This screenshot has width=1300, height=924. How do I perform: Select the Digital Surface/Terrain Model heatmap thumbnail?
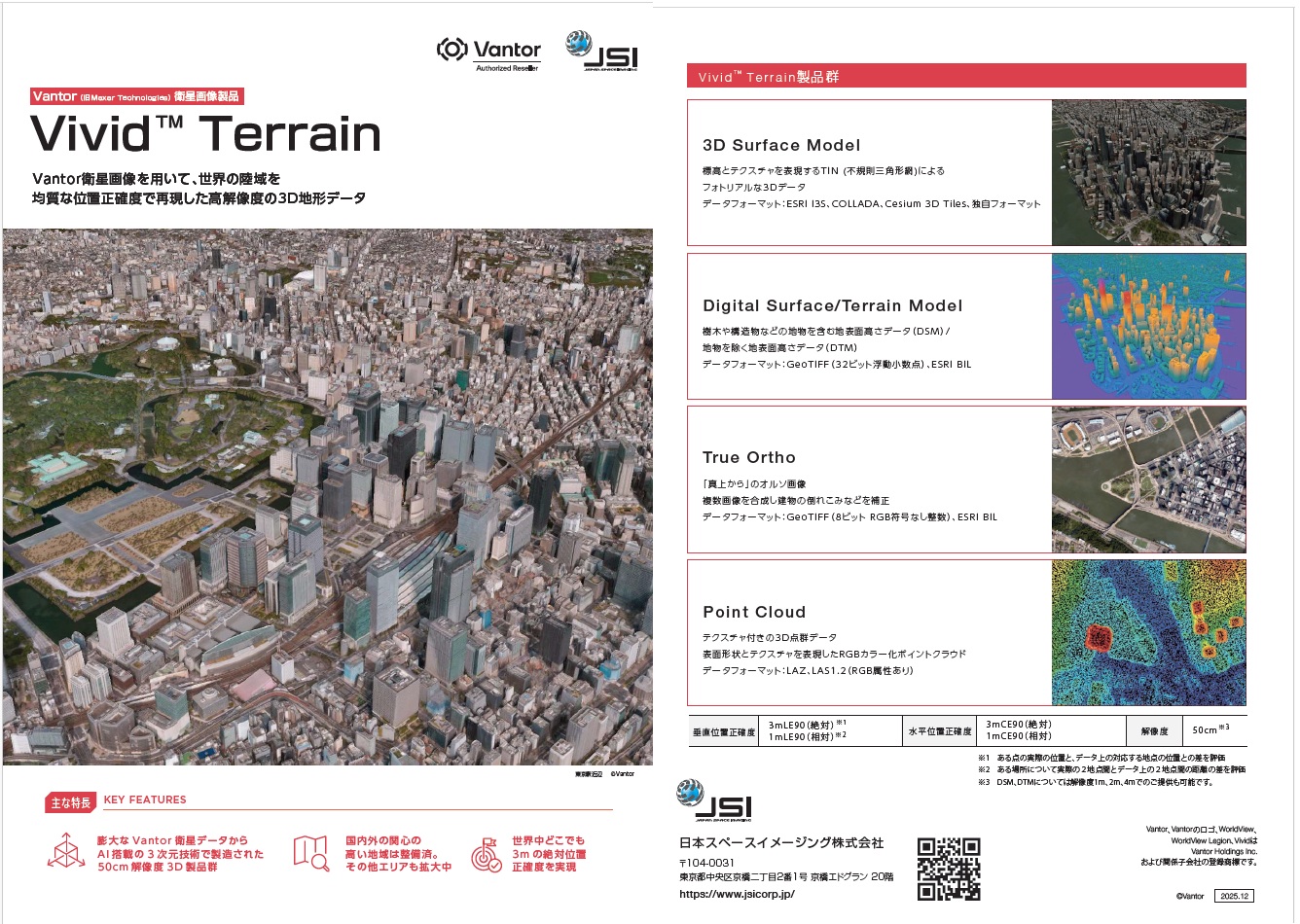1148,326
